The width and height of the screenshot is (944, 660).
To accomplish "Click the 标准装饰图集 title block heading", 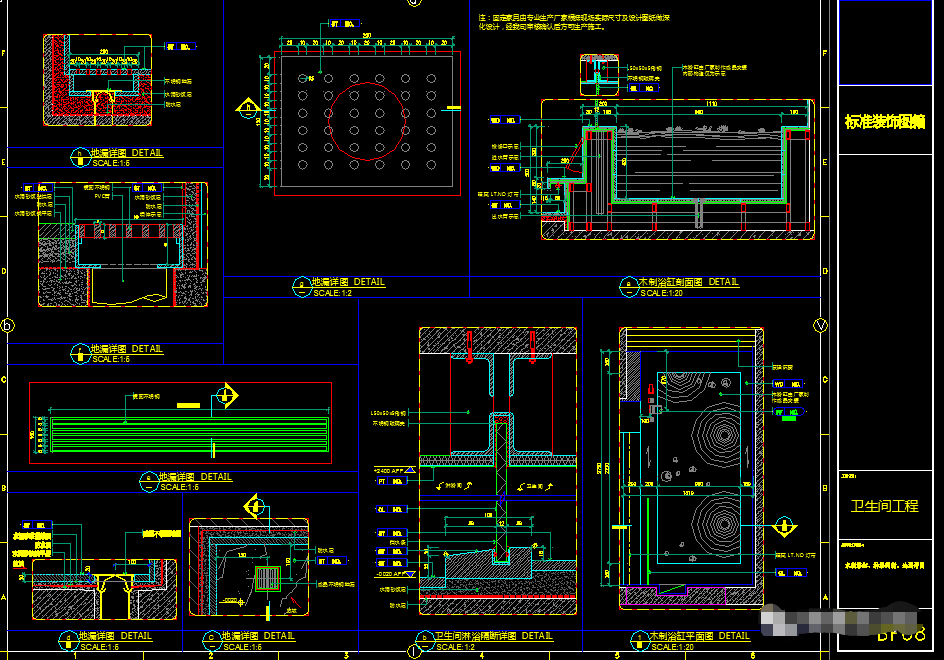I will 885,122.
